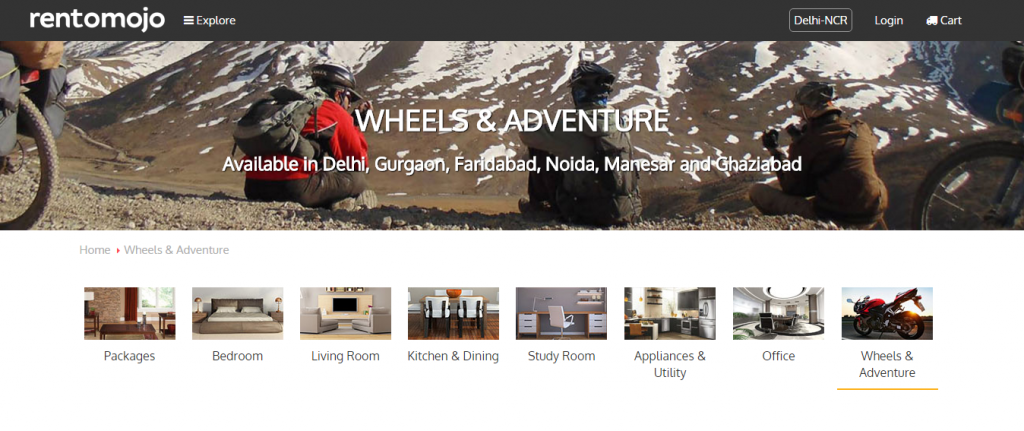Click the Cart truck icon
Viewport: 1024px width, 431px height.
[932, 20]
